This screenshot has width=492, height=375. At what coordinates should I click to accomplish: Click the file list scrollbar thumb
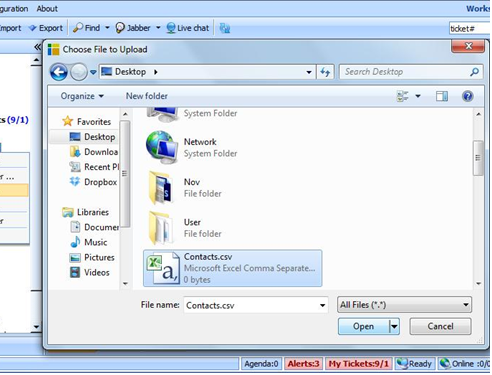(x=478, y=158)
